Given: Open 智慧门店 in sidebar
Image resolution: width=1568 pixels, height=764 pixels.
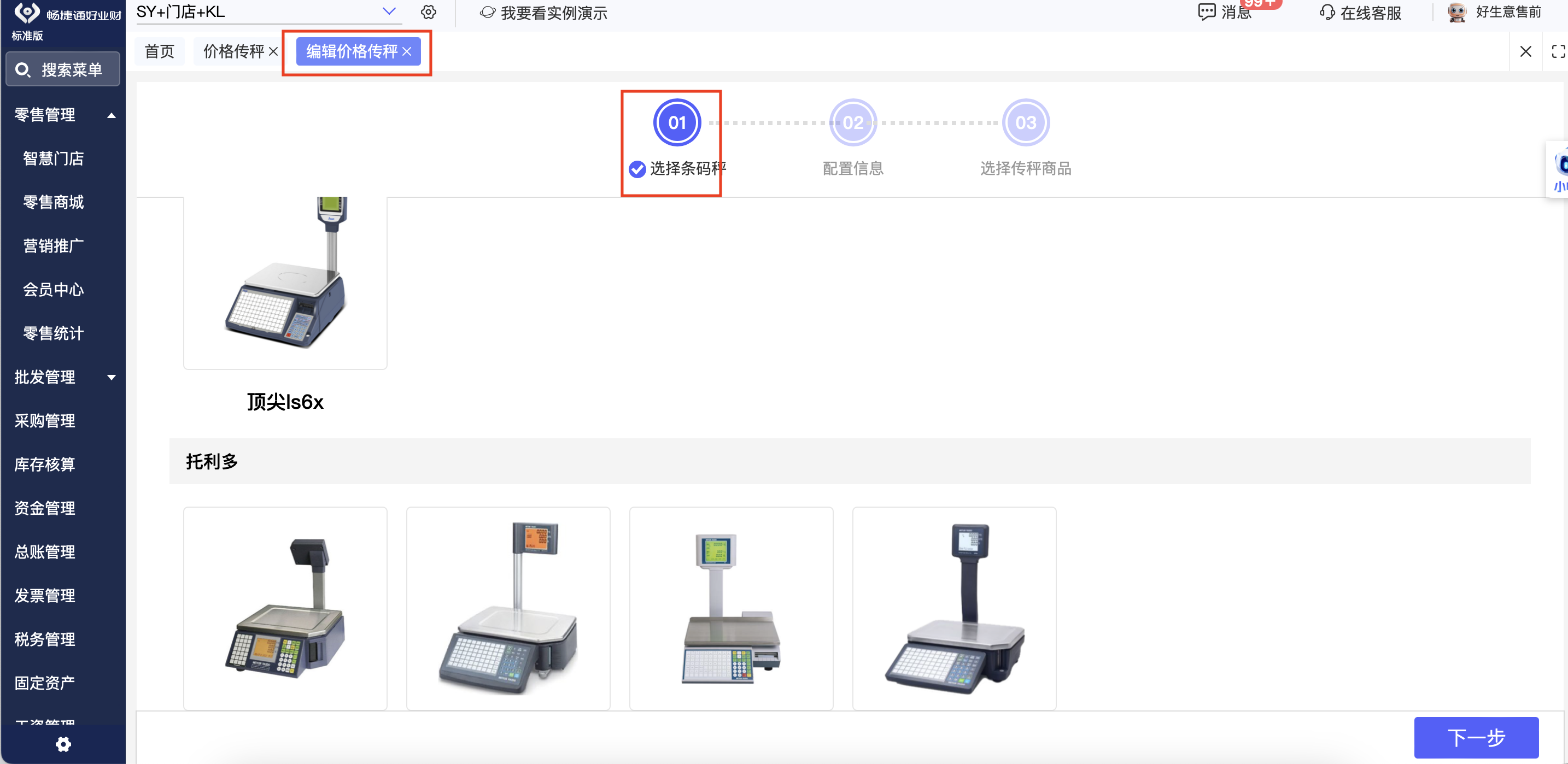Looking at the screenshot, I should coord(54,159).
